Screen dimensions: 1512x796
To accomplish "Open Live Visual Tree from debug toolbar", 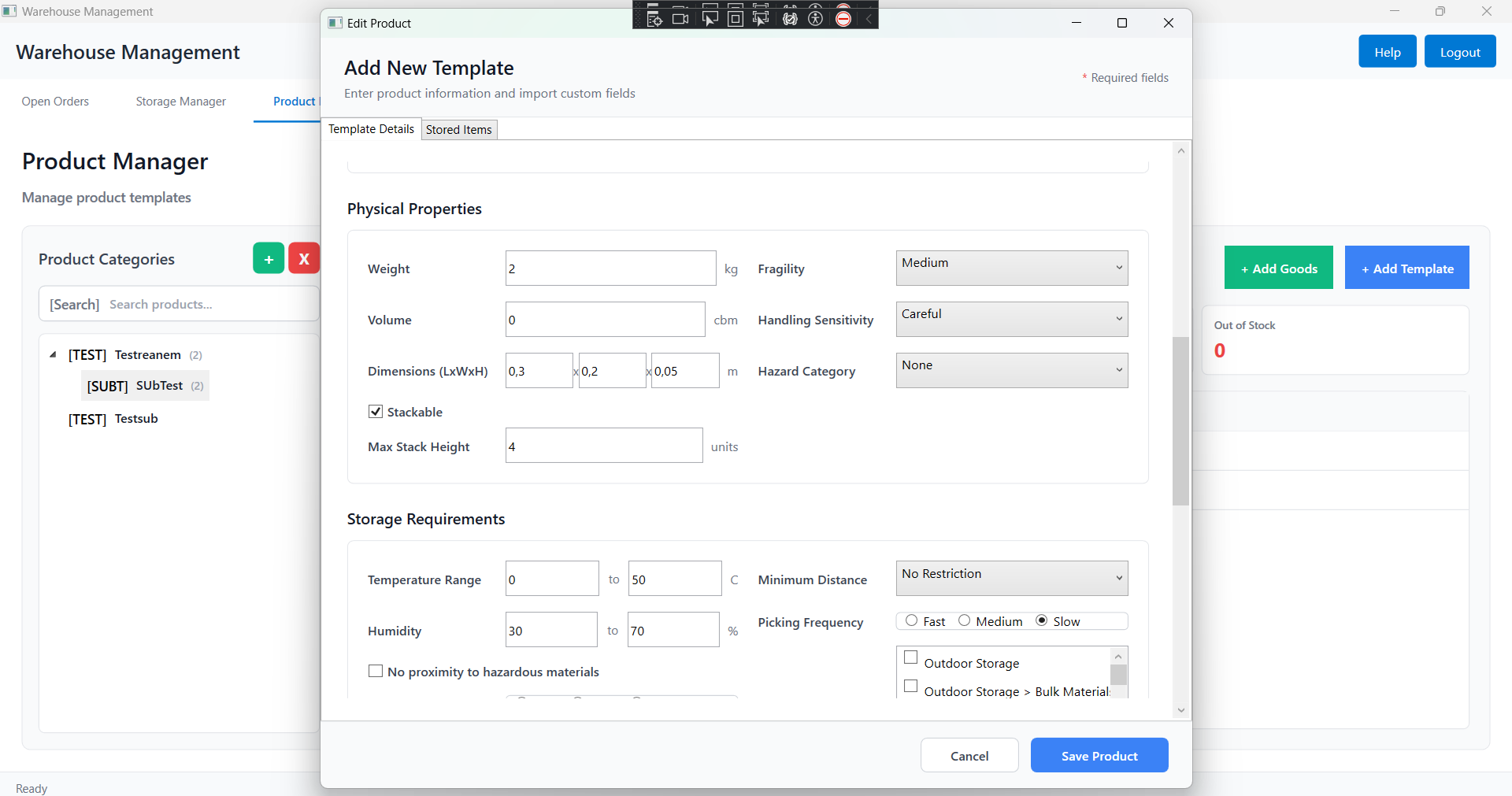I will pyautogui.click(x=654, y=18).
